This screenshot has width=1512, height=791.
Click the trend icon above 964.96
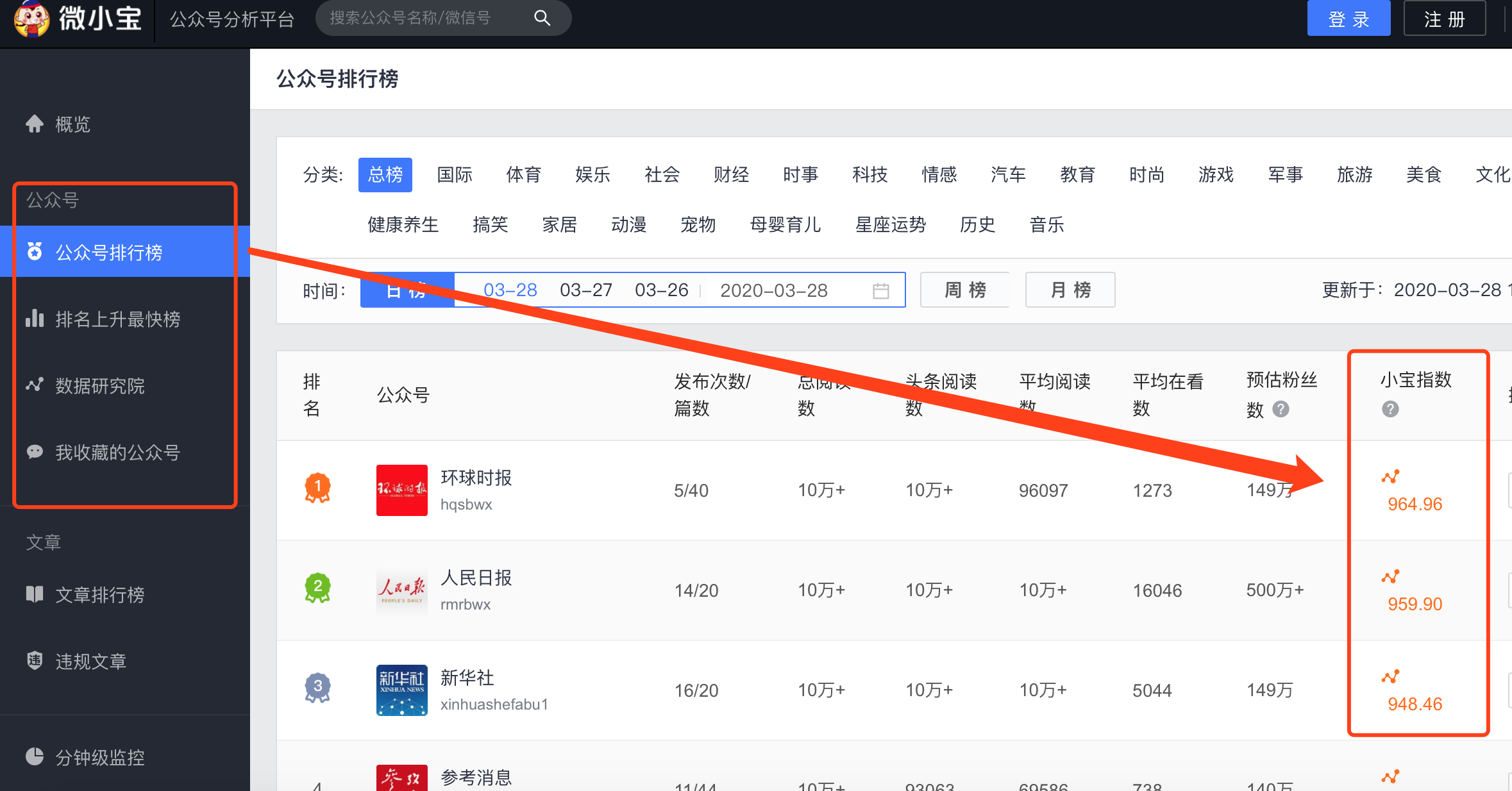coord(1390,476)
